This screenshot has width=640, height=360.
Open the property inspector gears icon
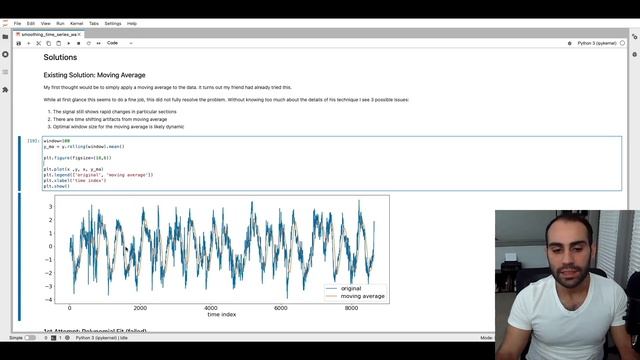(635, 37)
